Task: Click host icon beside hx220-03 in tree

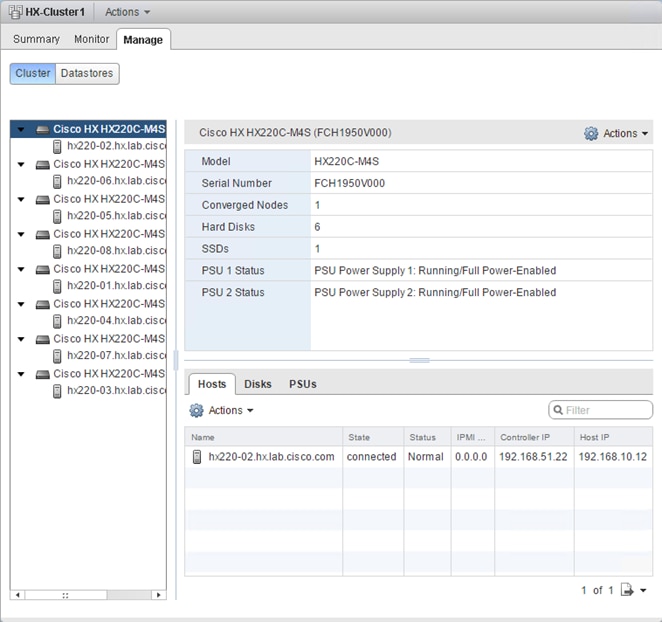Action: click(x=57, y=392)
